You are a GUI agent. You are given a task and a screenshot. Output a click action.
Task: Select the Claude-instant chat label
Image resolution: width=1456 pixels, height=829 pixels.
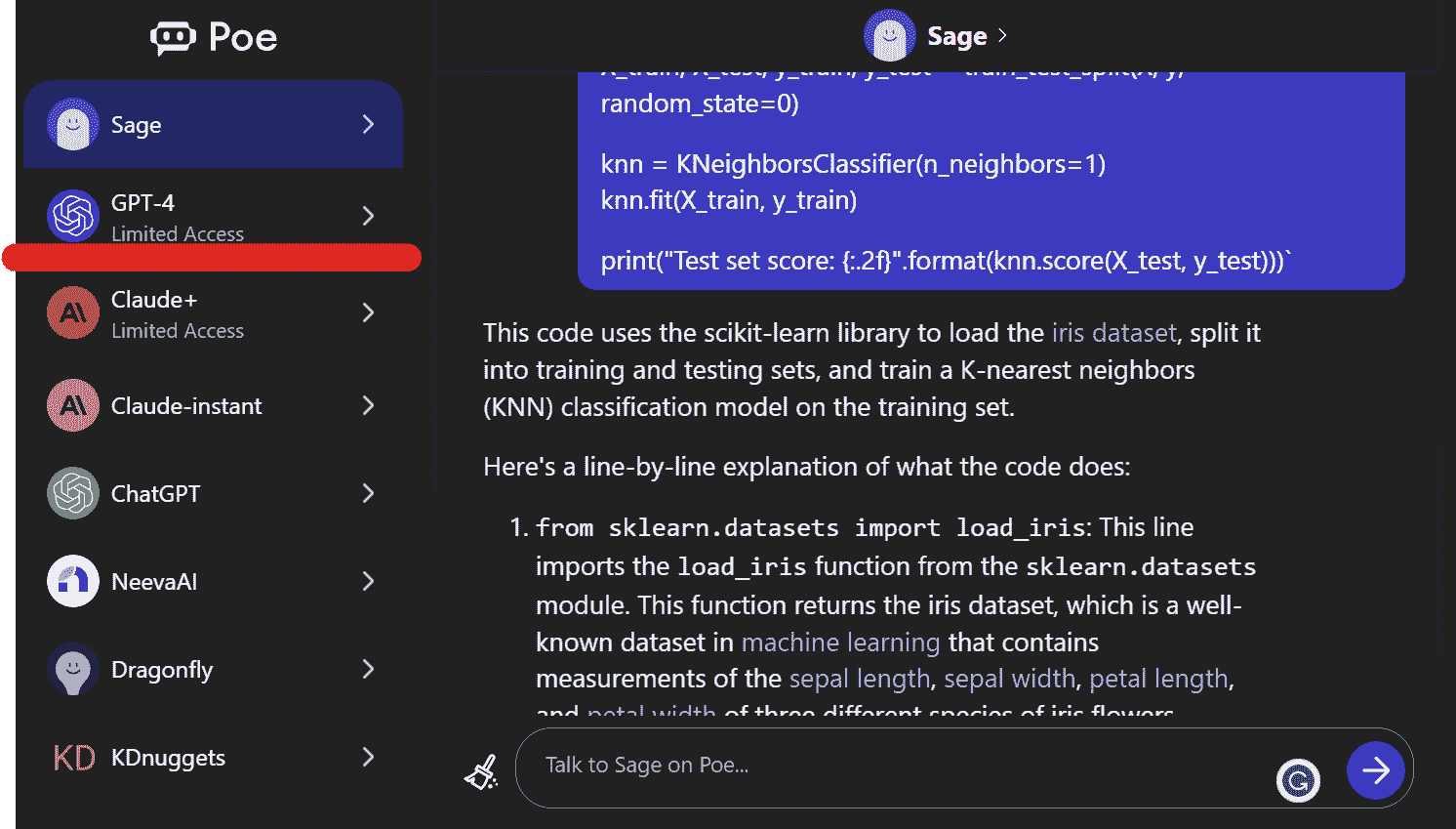(186, 406)
